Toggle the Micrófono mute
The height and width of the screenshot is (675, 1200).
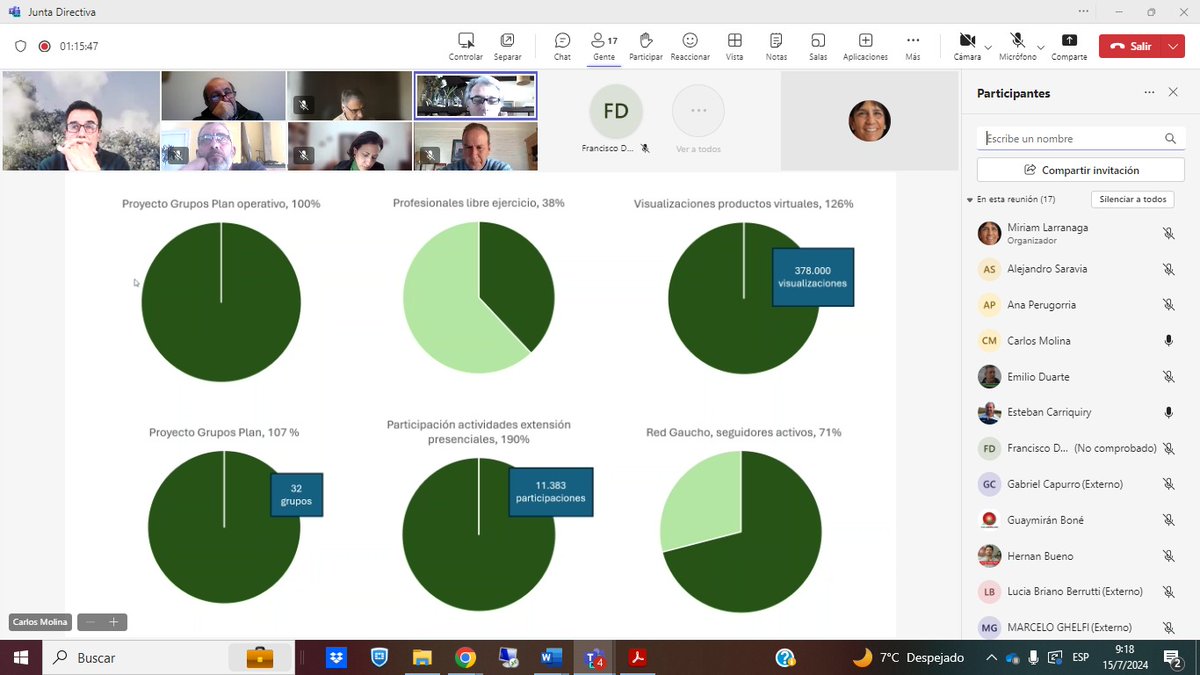click(x=1017, y=46)
